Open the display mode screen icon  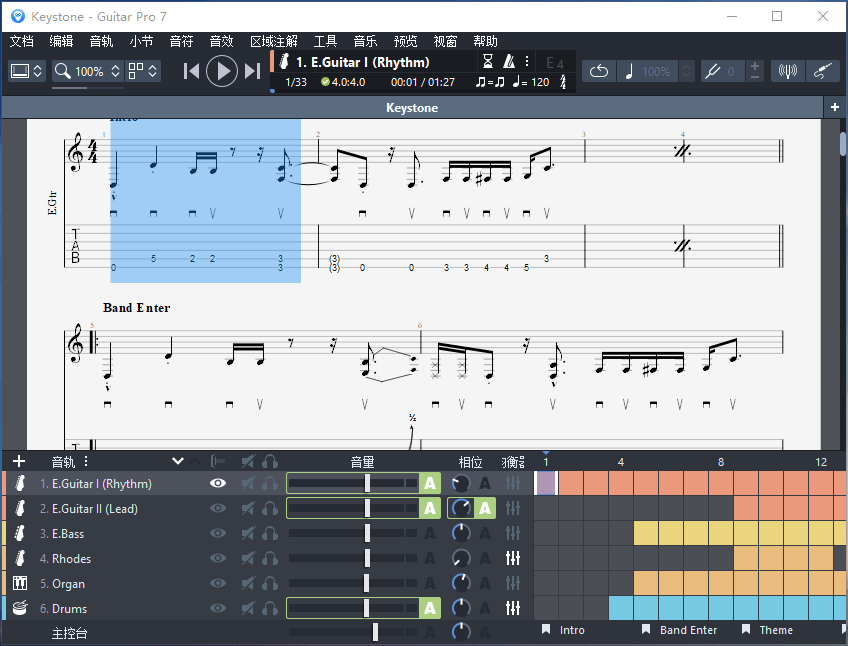[20, 71]
